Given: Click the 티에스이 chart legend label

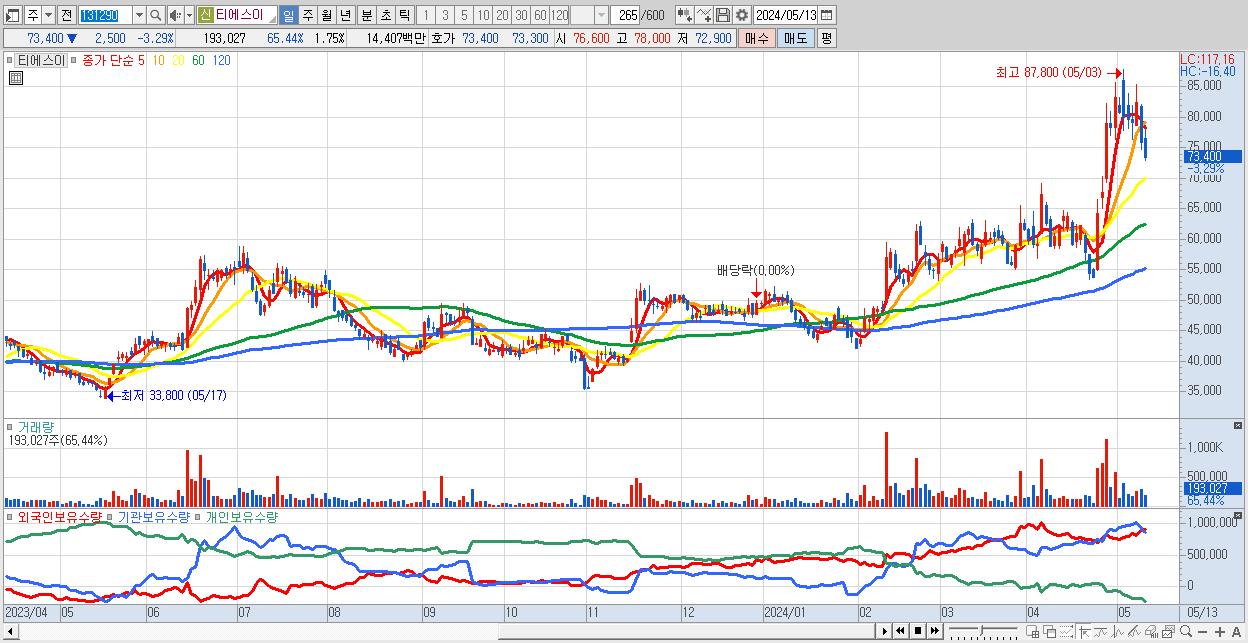Looking at the screenshot, I should coord(41,61).
